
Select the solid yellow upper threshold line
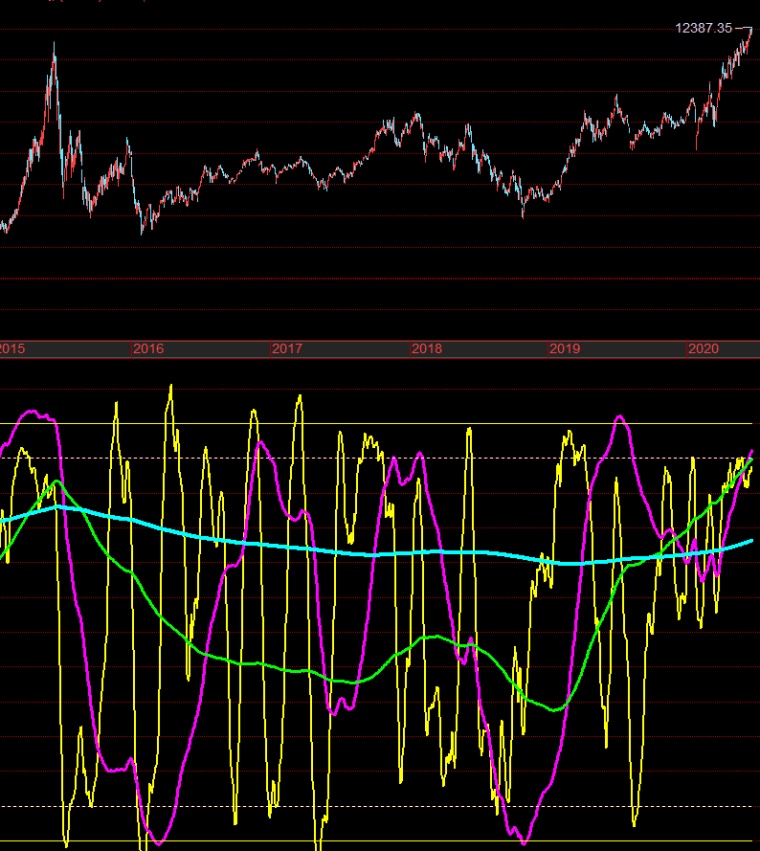click(x=376, y=423)
